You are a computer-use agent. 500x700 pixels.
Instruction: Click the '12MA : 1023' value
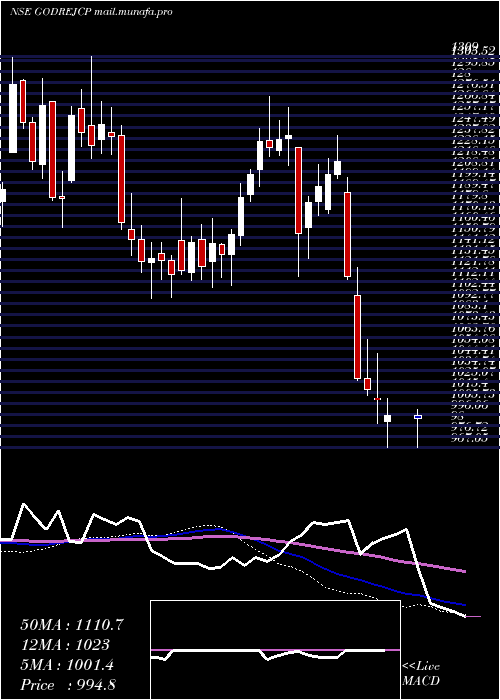pos(65,645)
